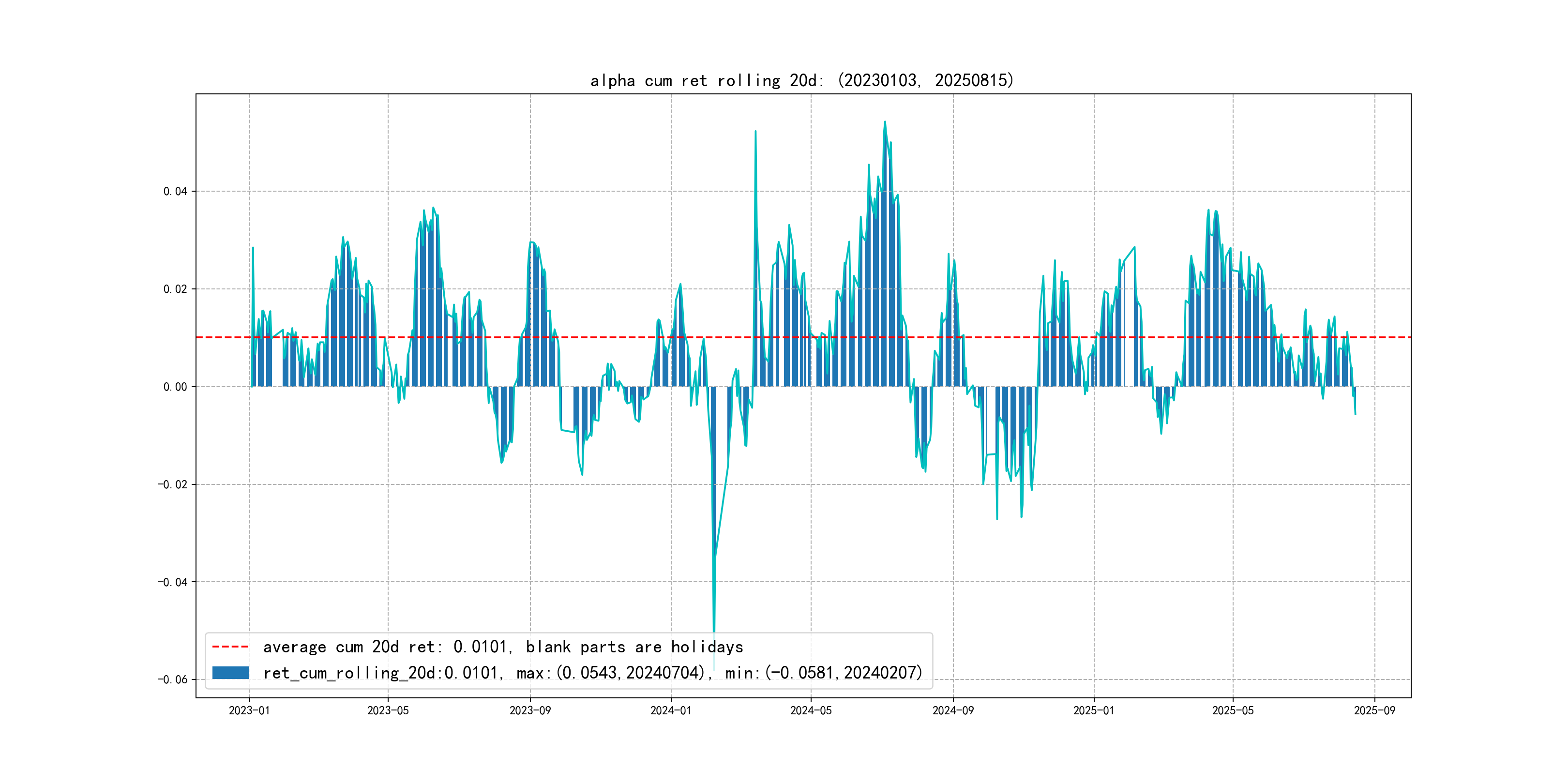Click the red dashed legend line sample
Screen dimensions: 1568x784
point(230,647)
